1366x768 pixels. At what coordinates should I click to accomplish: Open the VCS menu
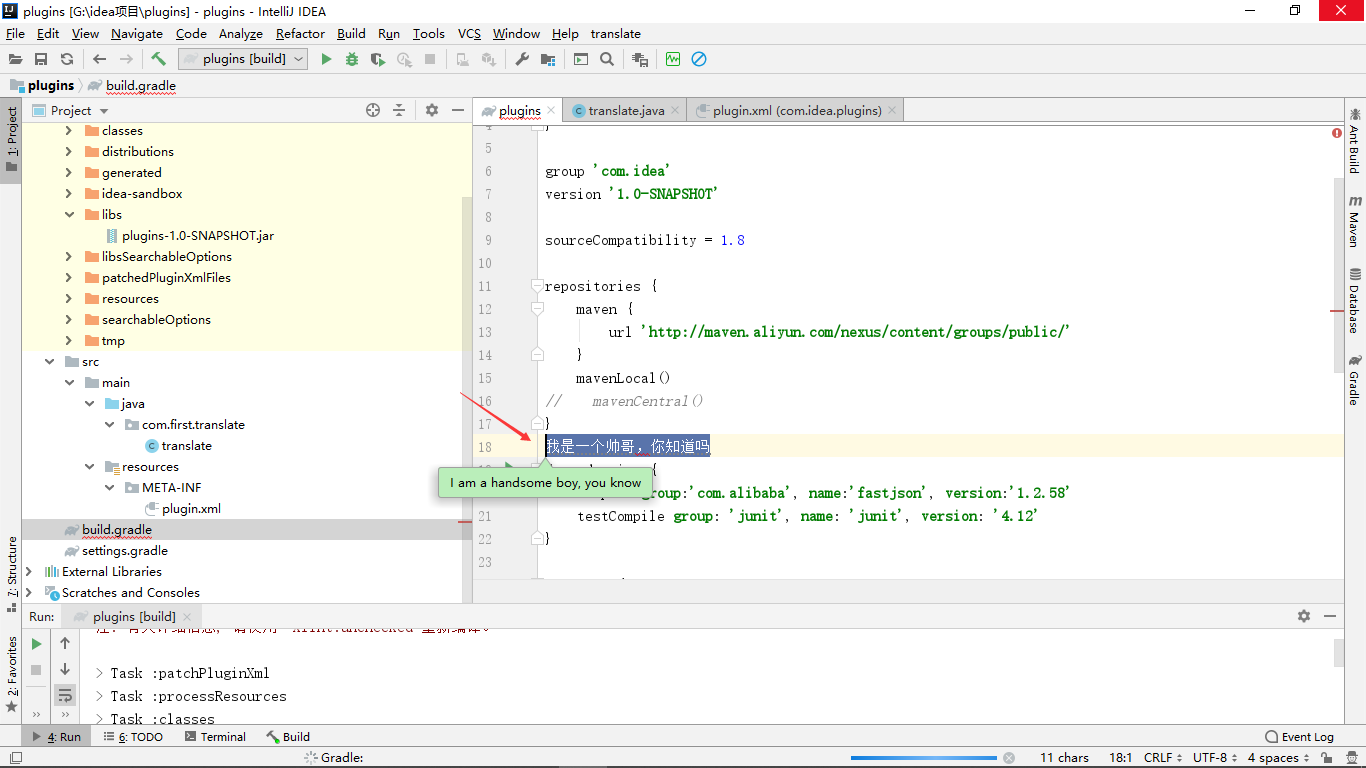[469, 33]
